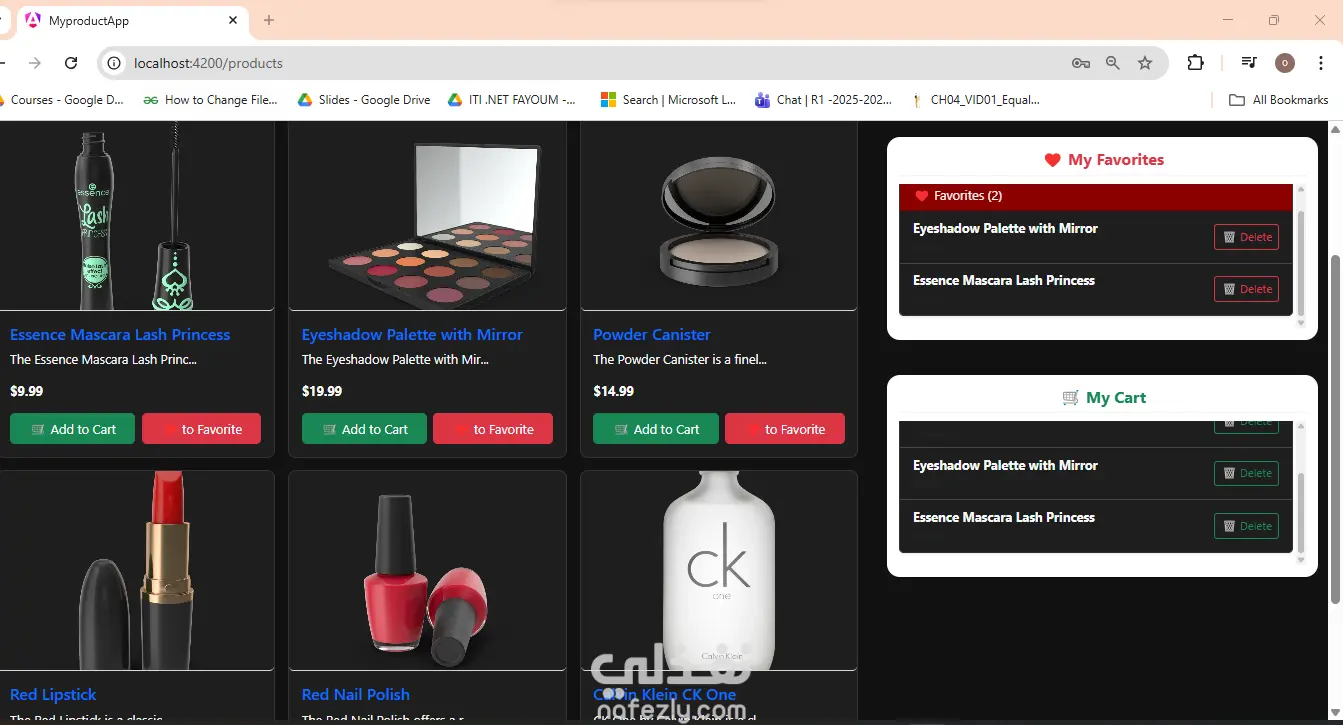Screen dimensions: 1343x725
Task: Add Powder Canister to cart
Action: [x=656, y=429]
